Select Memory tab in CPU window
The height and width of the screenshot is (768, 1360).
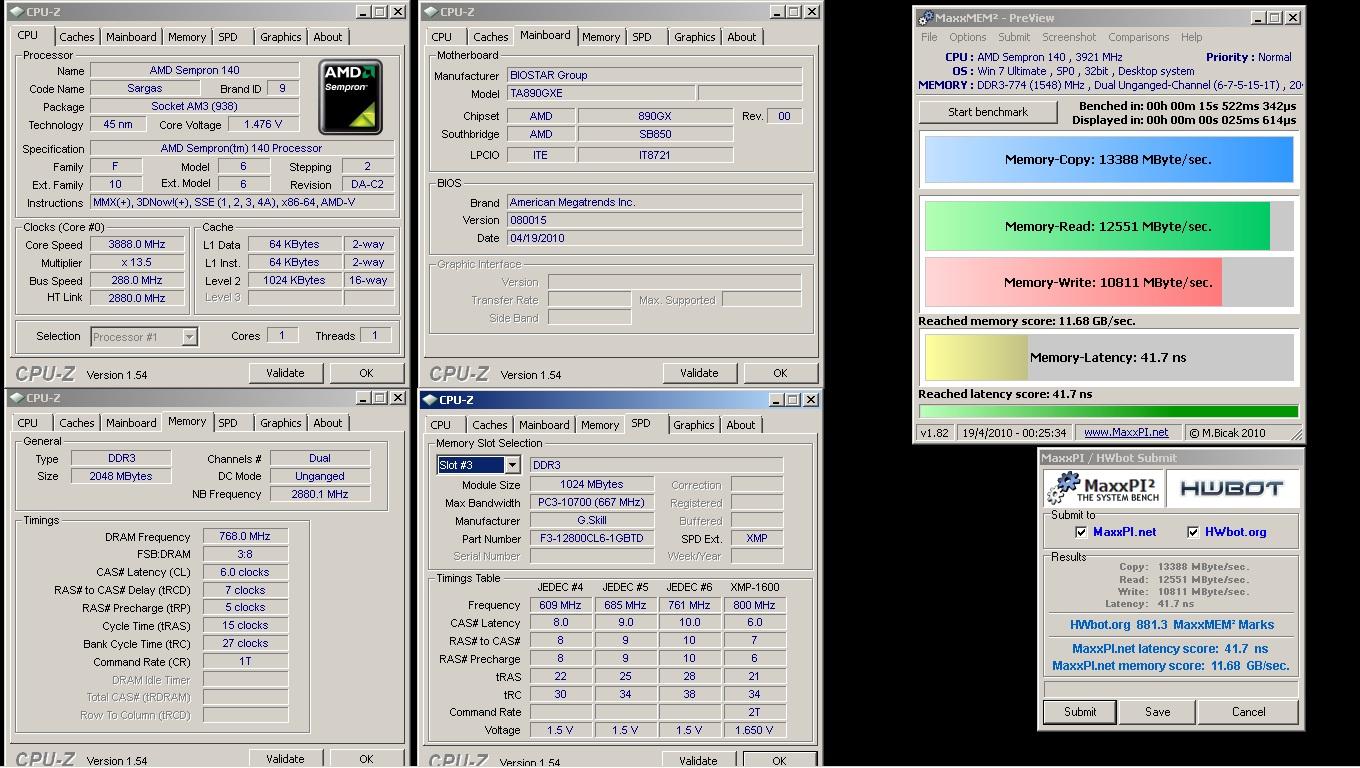tap(187, 37)
